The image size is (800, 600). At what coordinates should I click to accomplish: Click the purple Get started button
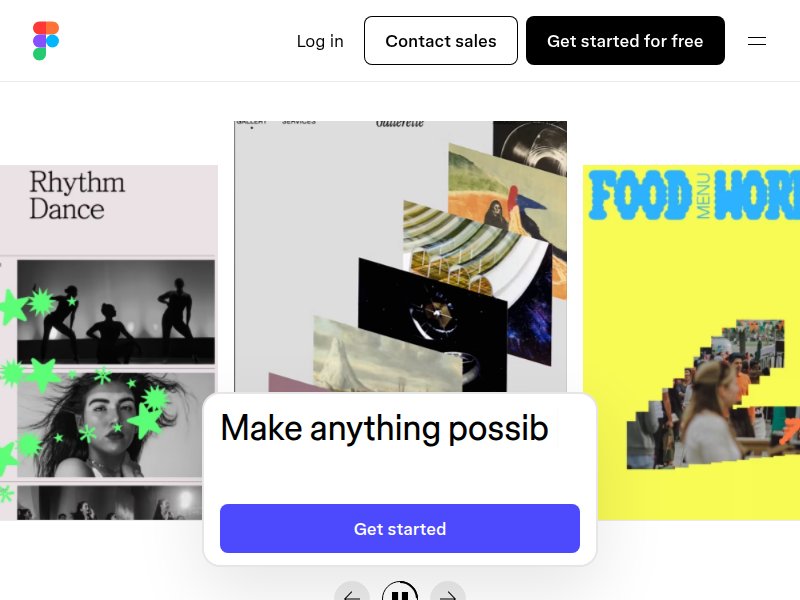(400, 529)
